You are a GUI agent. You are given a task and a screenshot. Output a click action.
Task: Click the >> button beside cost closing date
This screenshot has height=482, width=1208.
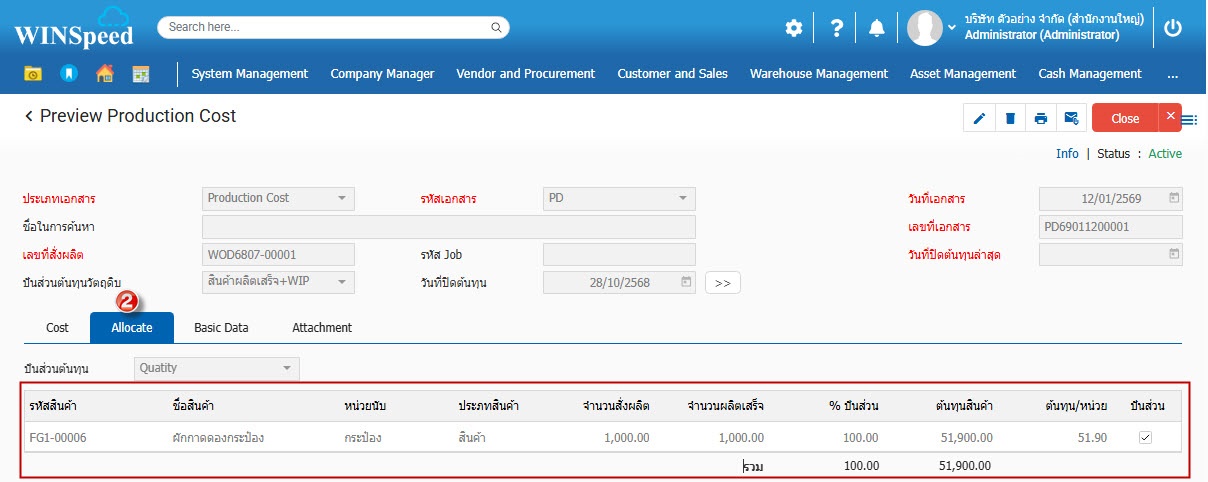[722, 283]
